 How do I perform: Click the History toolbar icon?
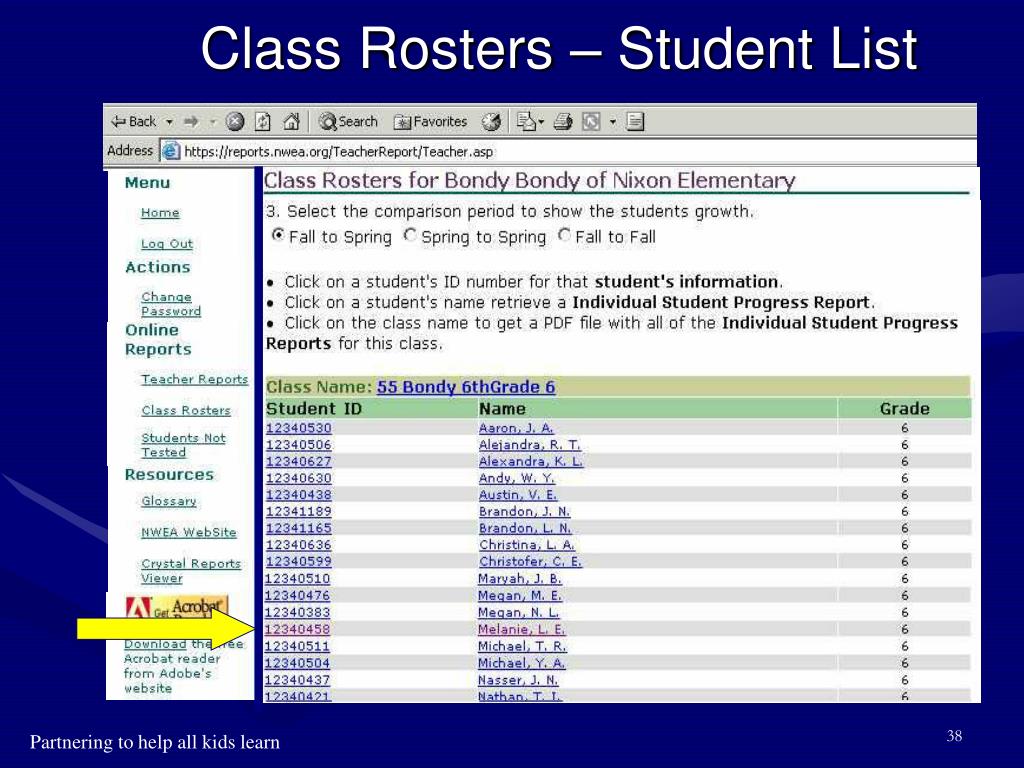pyautogui.click(x=491, y=121)
